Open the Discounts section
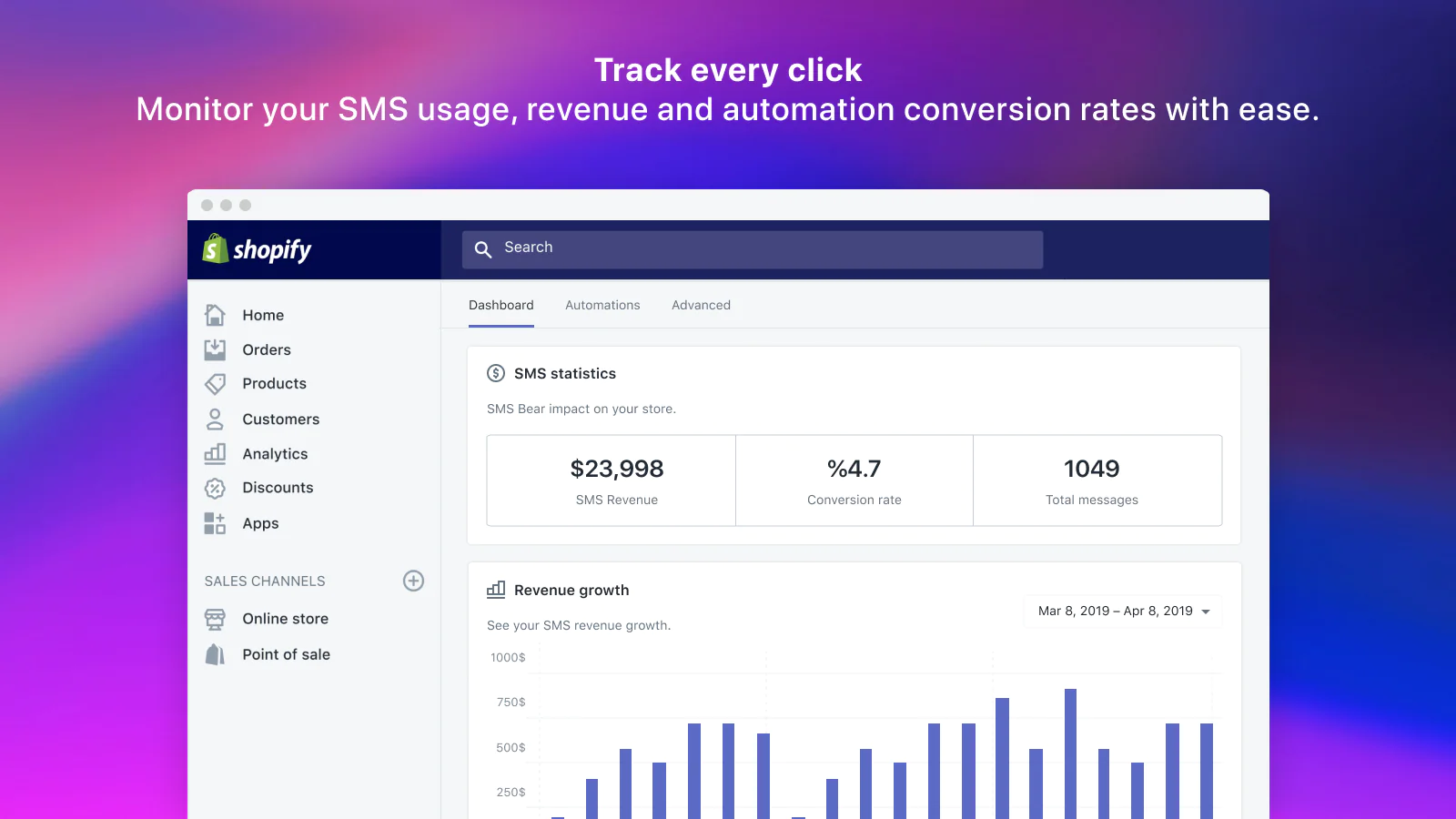The height and width of the screenshot is (819, 1456). click(x=278, y=488)
